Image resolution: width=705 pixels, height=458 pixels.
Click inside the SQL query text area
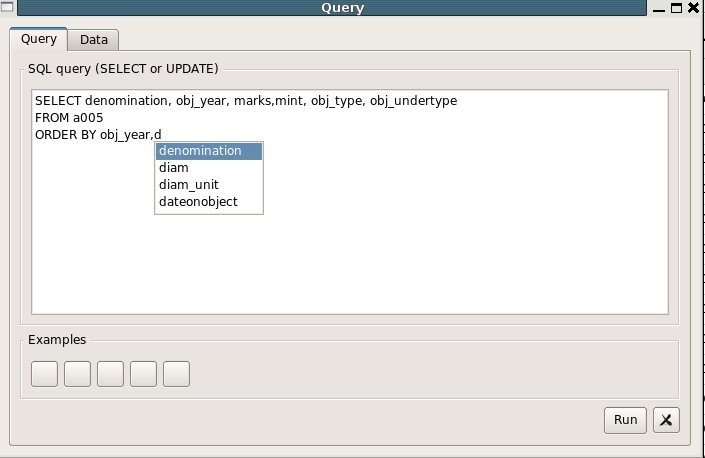350,202
